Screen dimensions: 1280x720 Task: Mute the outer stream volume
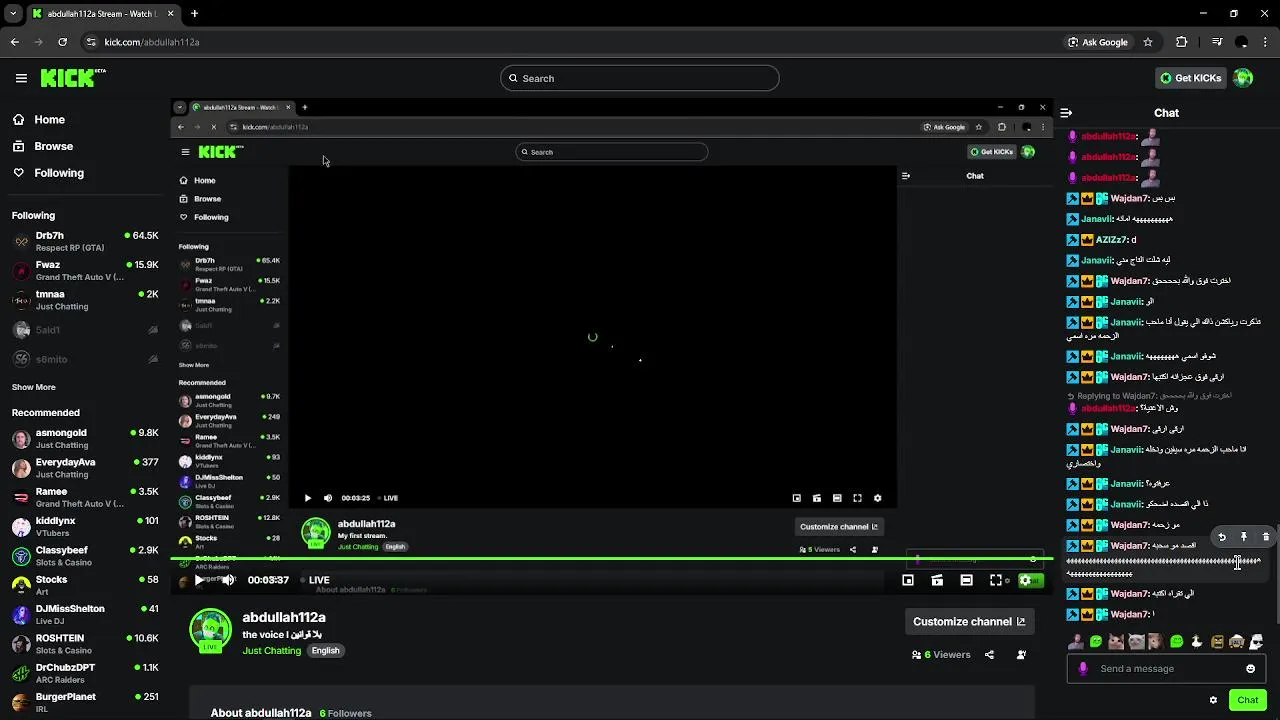coord(228,580)
